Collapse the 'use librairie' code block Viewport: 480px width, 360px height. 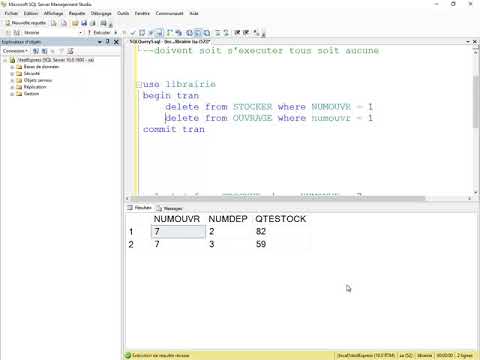[139, 84]
